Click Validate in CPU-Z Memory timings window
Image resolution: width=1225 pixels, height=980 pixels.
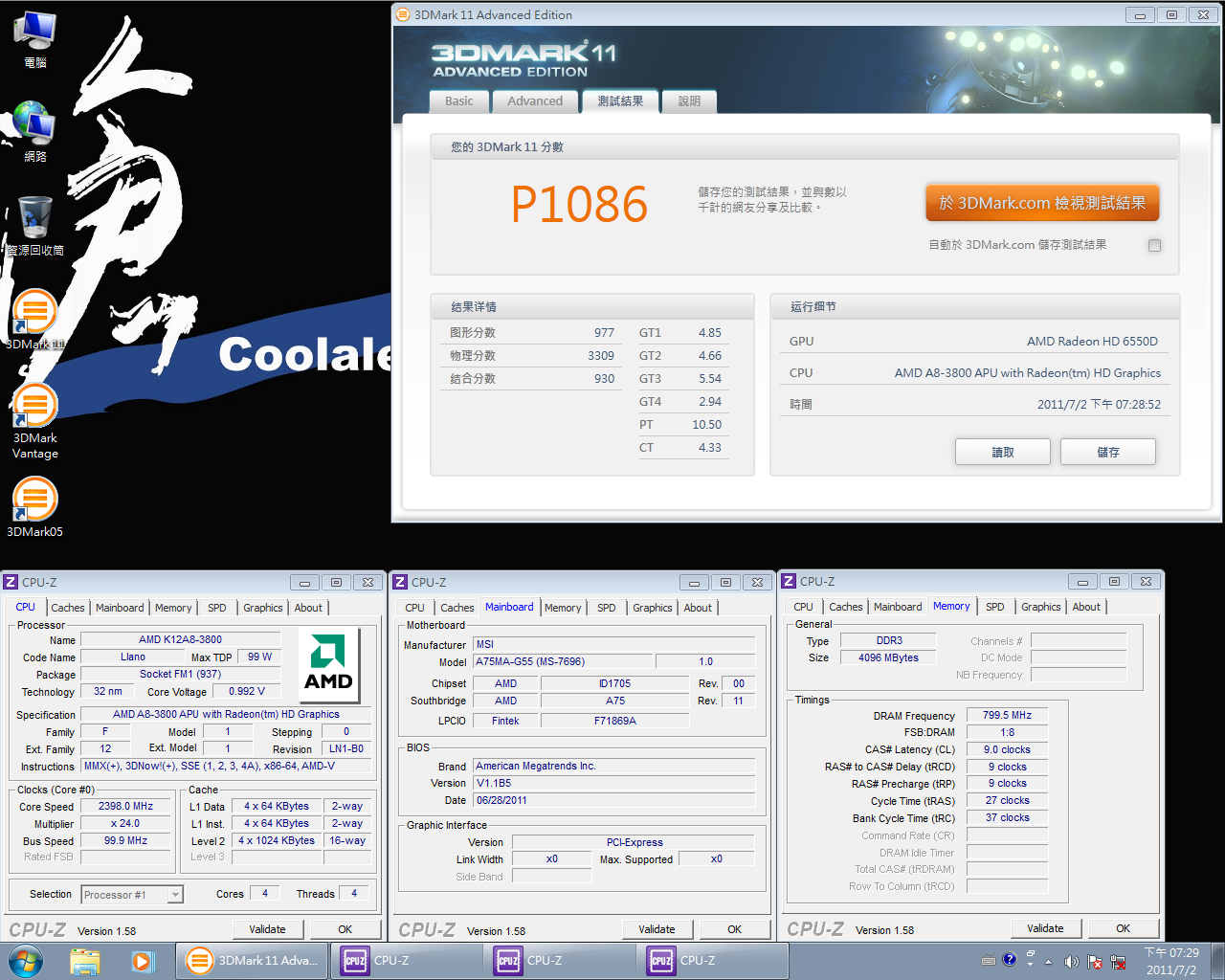(x=1046, y=928)
